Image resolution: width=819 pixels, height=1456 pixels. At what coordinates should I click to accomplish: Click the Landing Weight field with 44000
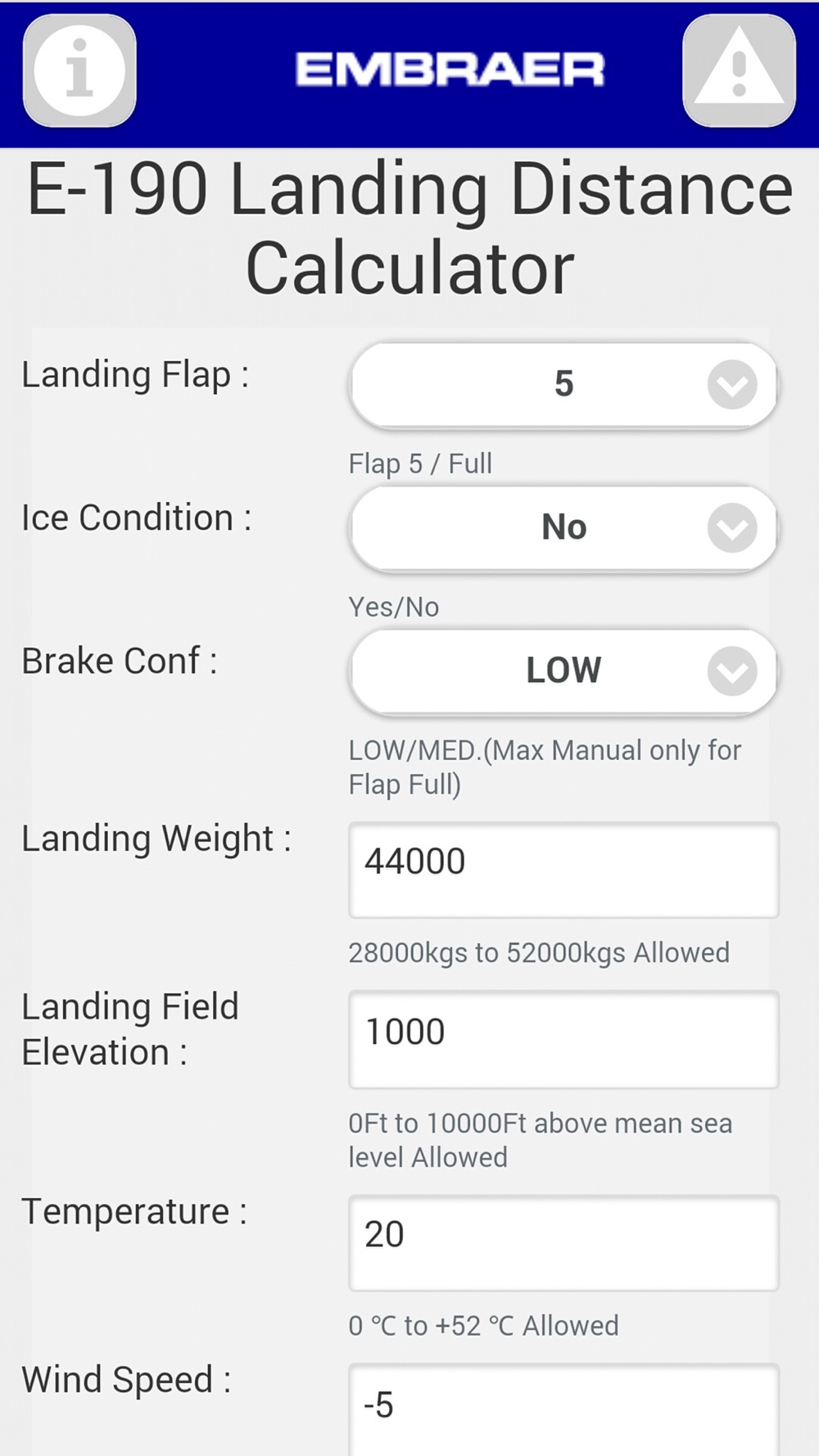point(563,870)
